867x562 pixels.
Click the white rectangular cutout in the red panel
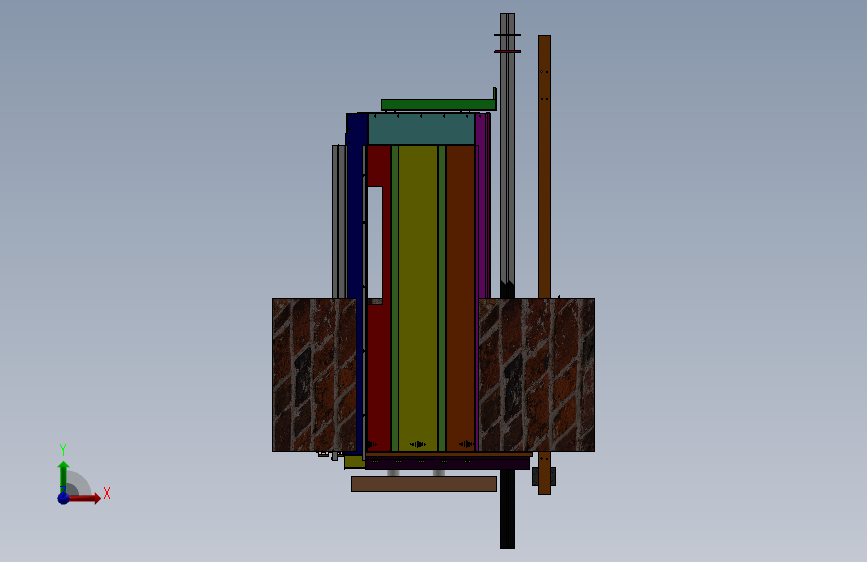tap(375, 243)
